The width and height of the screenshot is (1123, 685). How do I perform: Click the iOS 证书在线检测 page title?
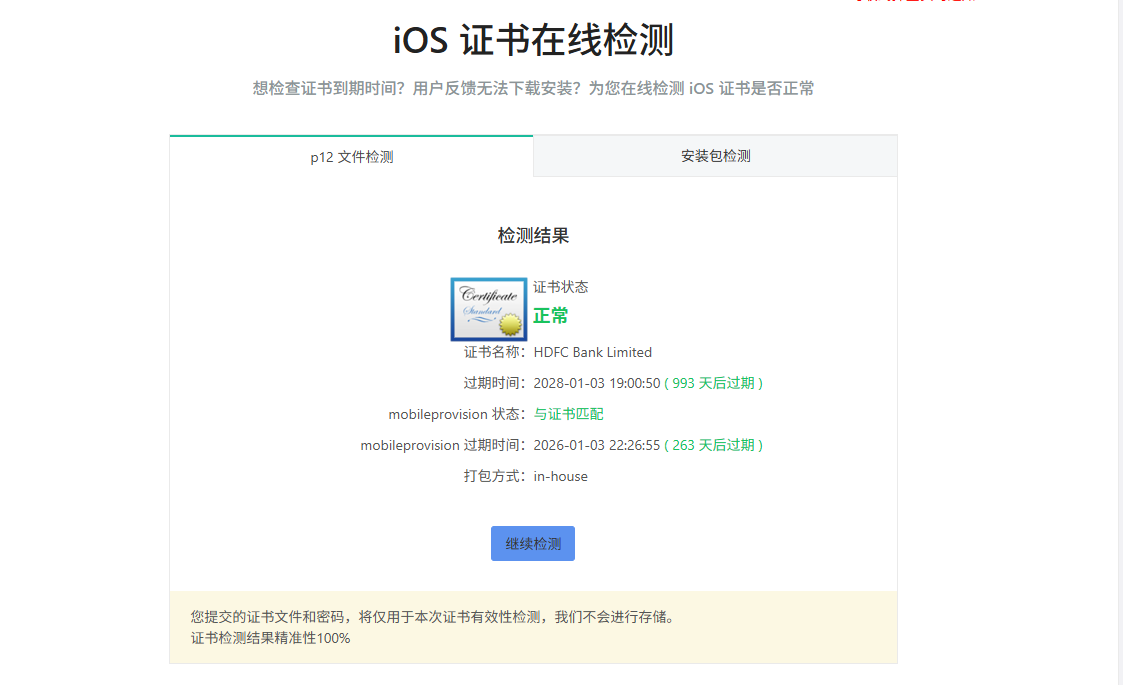click(534, 40)
